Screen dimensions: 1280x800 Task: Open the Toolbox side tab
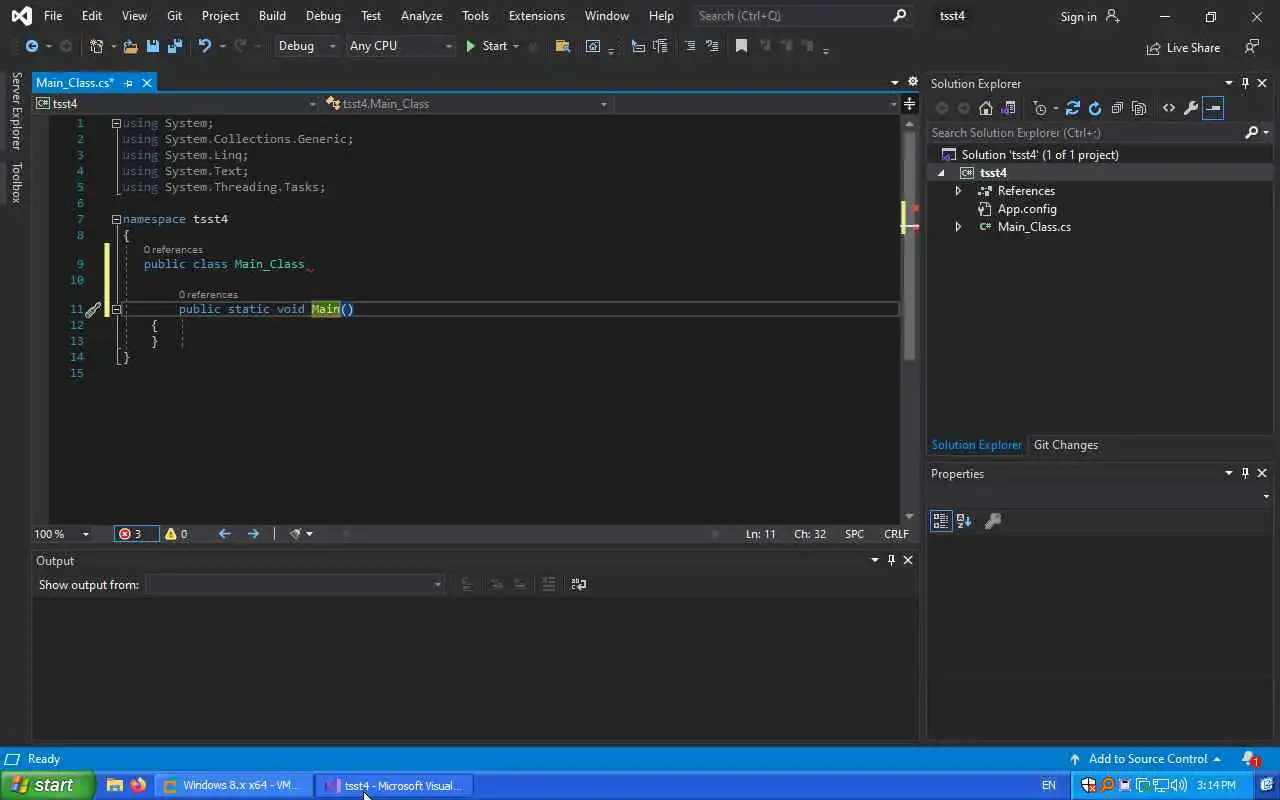(x=16, y=182)
